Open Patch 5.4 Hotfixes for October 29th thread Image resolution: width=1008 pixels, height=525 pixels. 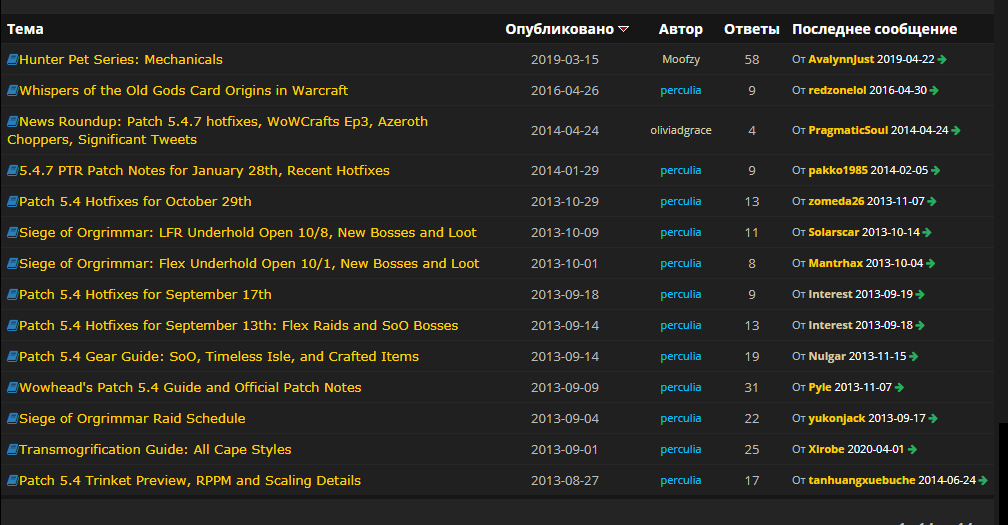(135, 202)
